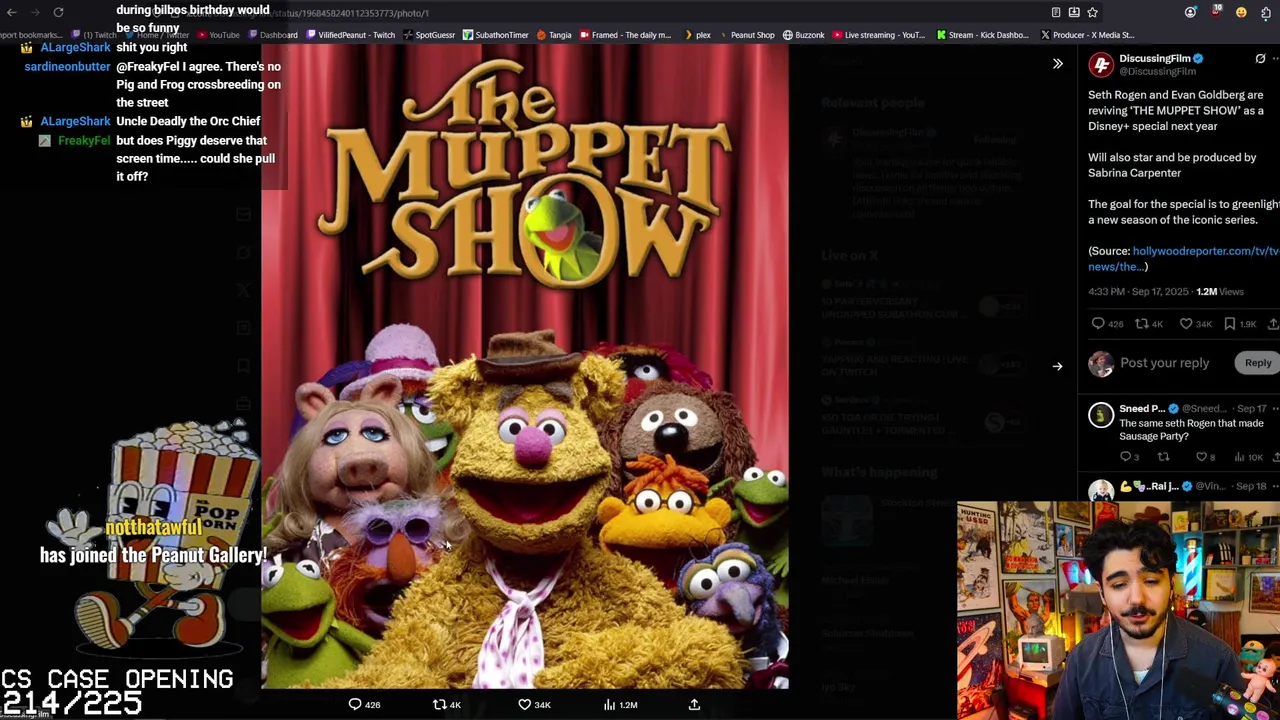
Task: Open DiscussingFilm profile avatar
Action: 1101,65
